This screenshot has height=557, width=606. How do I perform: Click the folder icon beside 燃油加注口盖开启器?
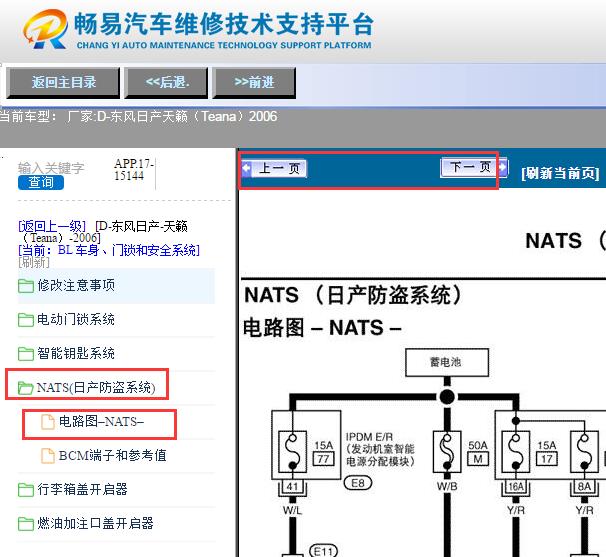click(26, 524)
